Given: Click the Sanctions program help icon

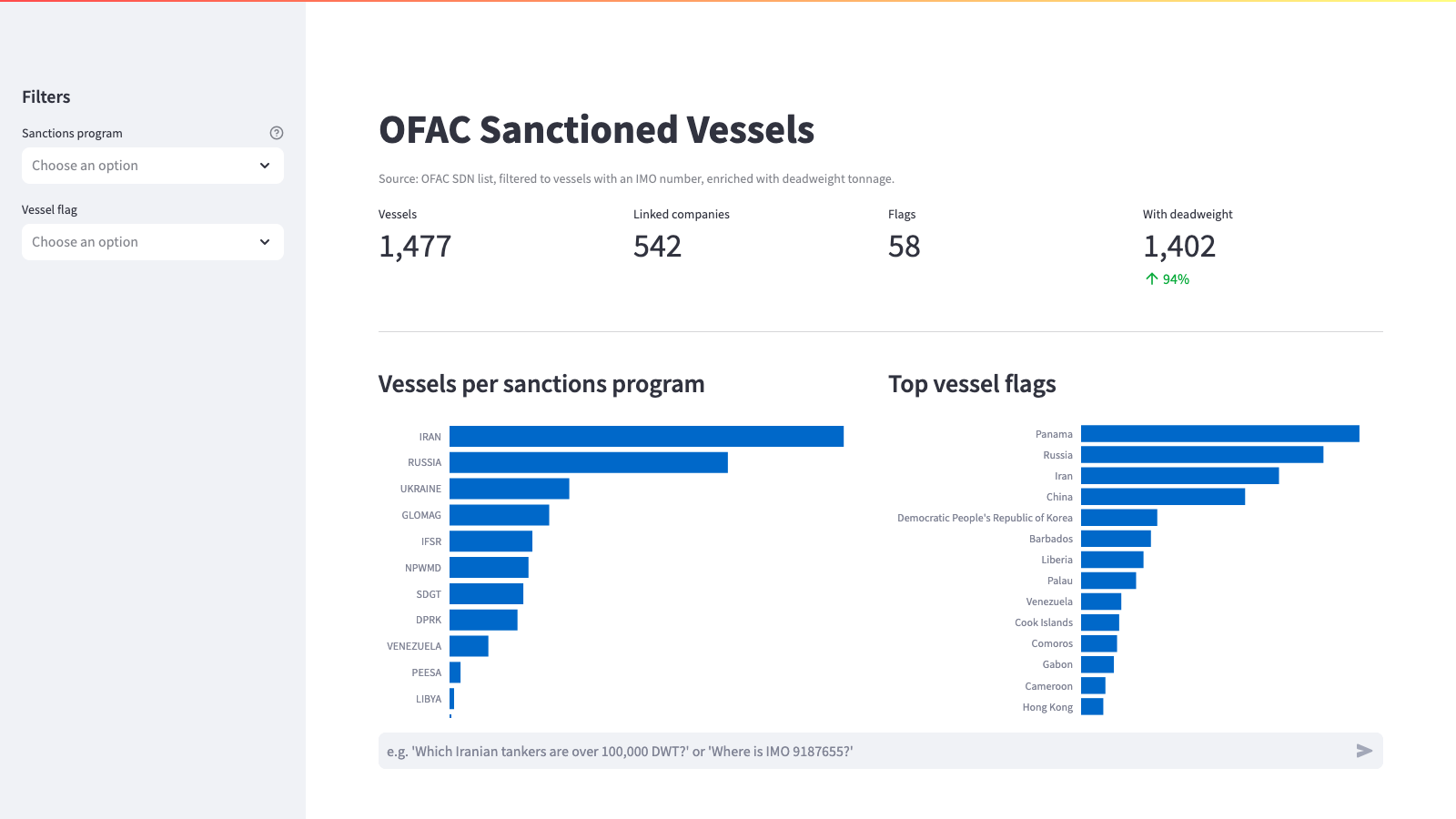Looking at the screenshot, I should [277, 133].
